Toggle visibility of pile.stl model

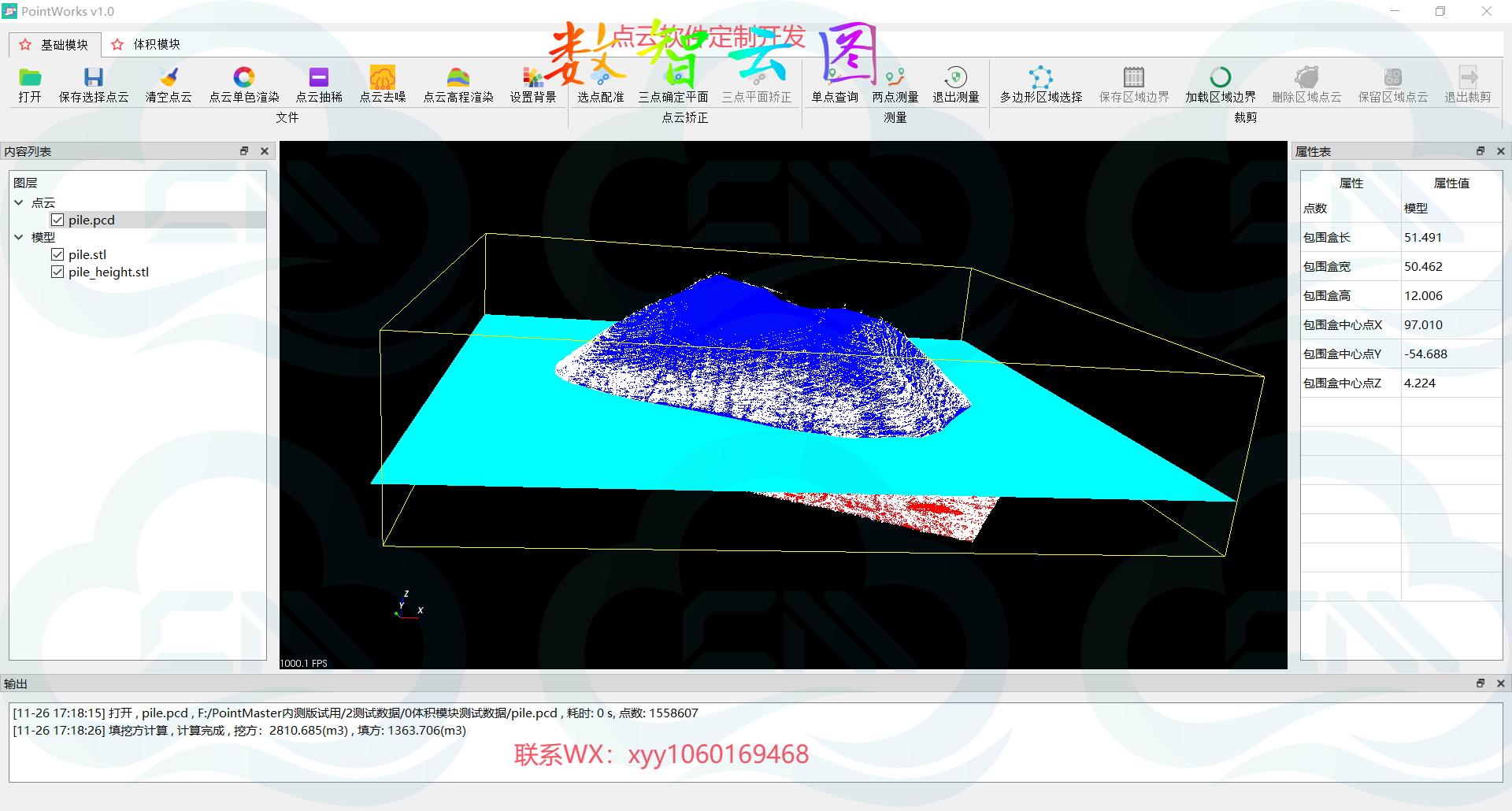point(57,255)
